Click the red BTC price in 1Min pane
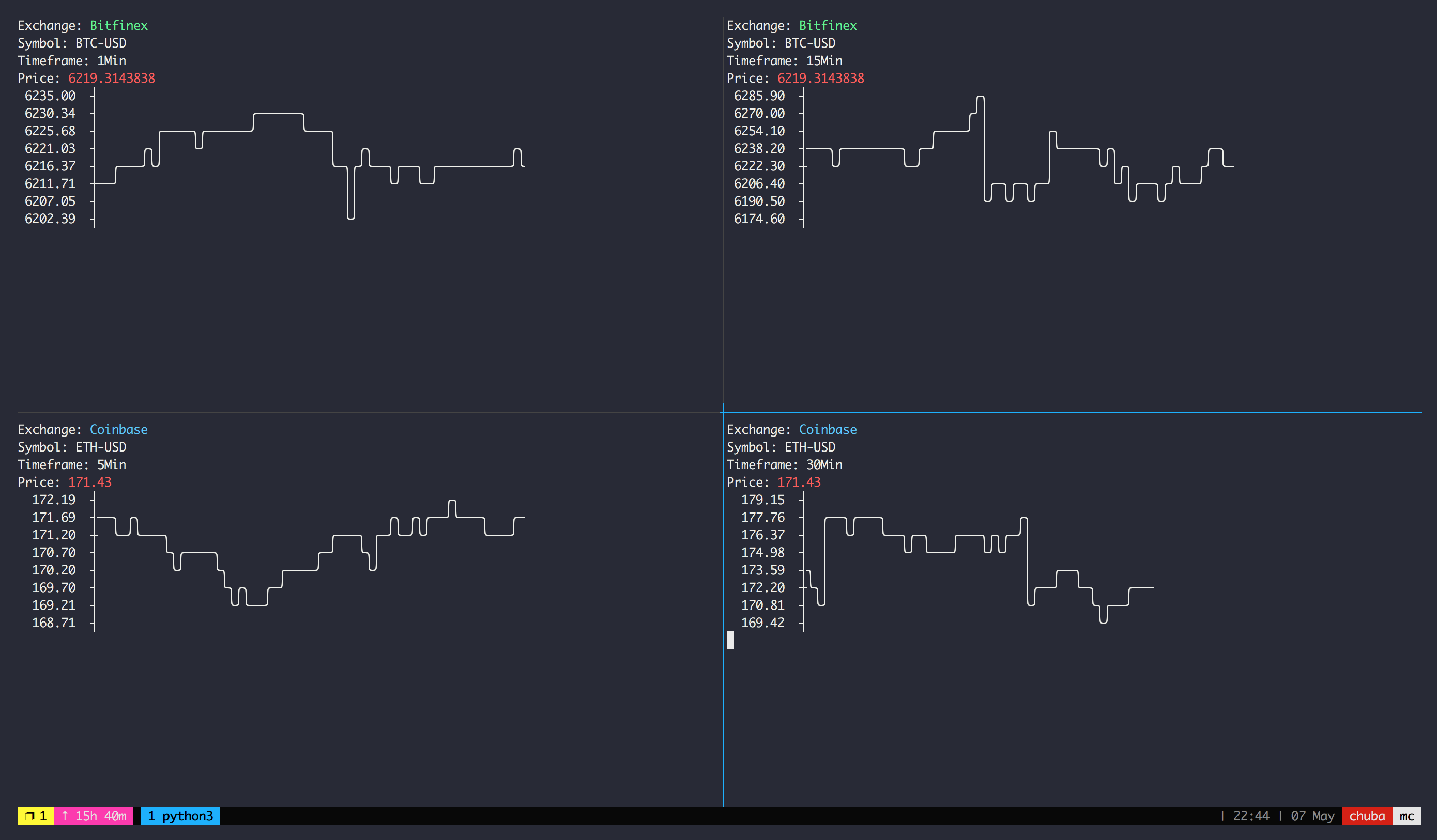Image resolution: width=1437 pixels, height=840 pixels. tap(111, 78)
